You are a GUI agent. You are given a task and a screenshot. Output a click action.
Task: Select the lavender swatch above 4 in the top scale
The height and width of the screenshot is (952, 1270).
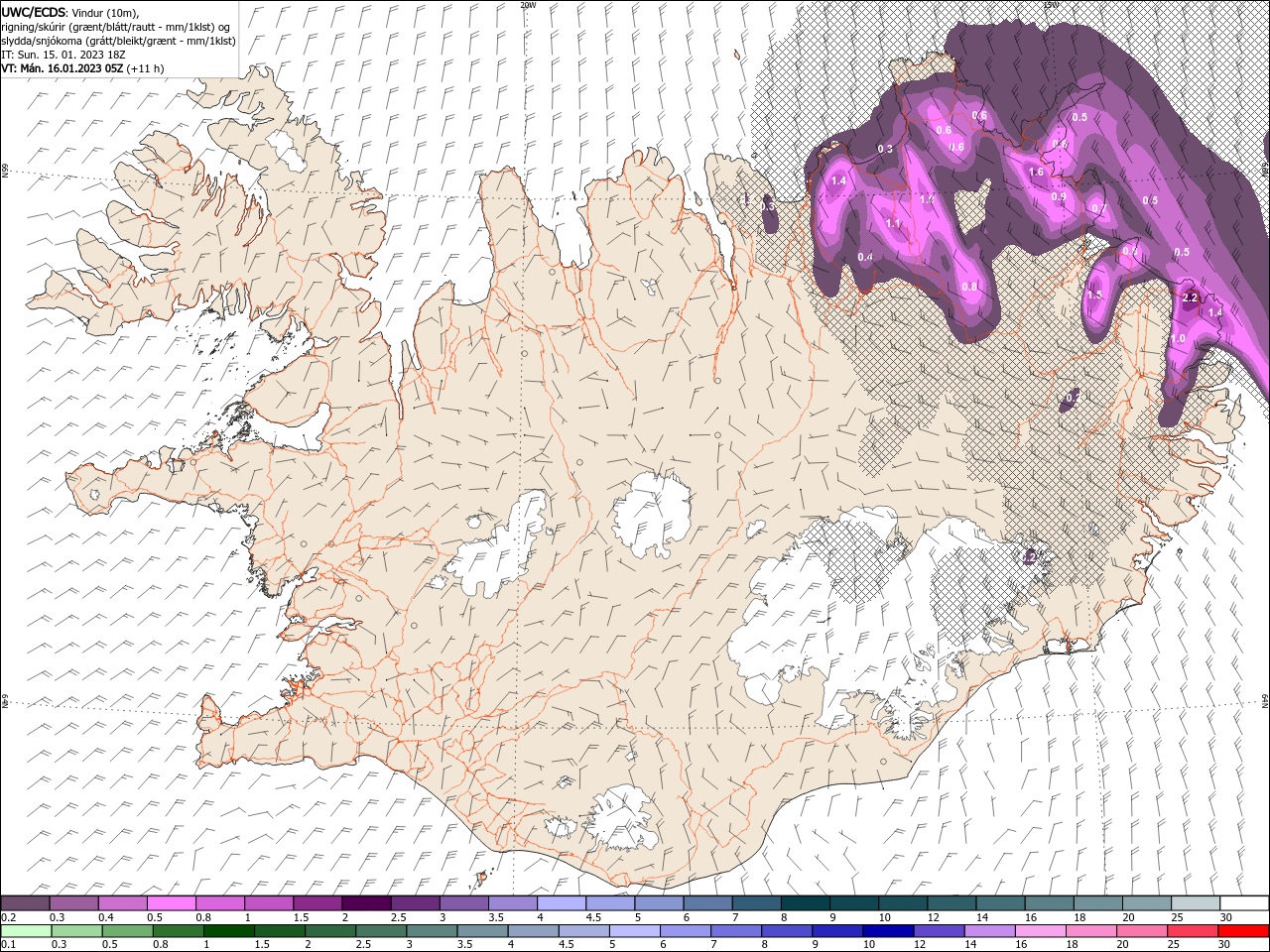coord(560,903)
